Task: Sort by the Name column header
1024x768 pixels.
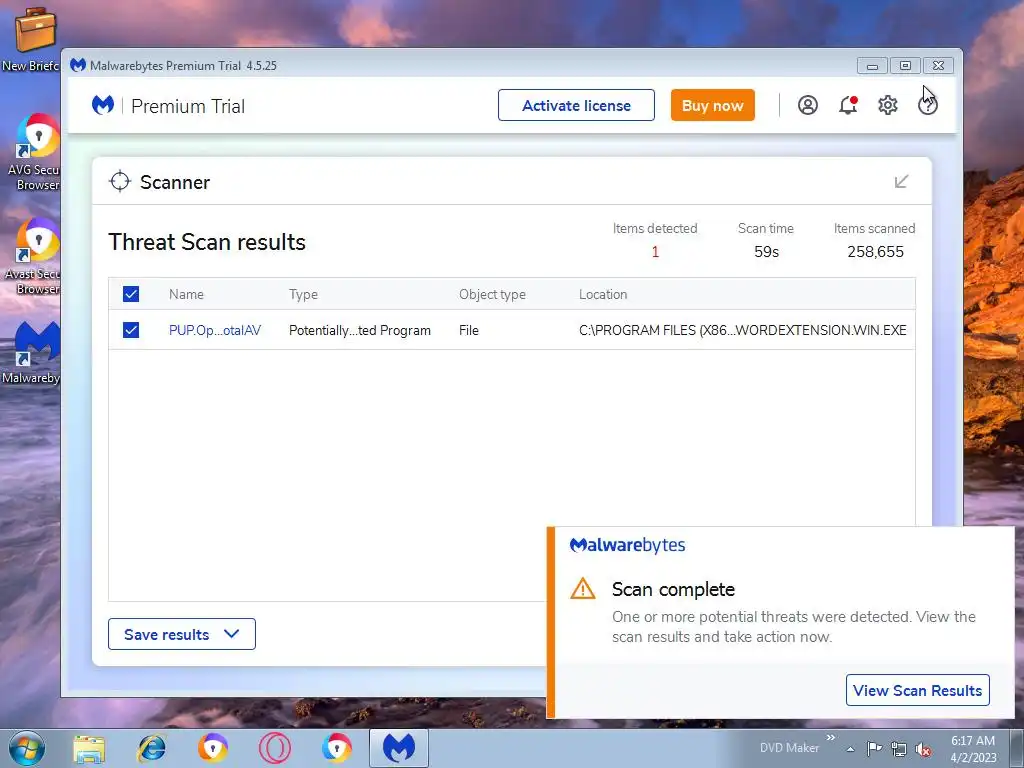Action: (x=186, y=294)
